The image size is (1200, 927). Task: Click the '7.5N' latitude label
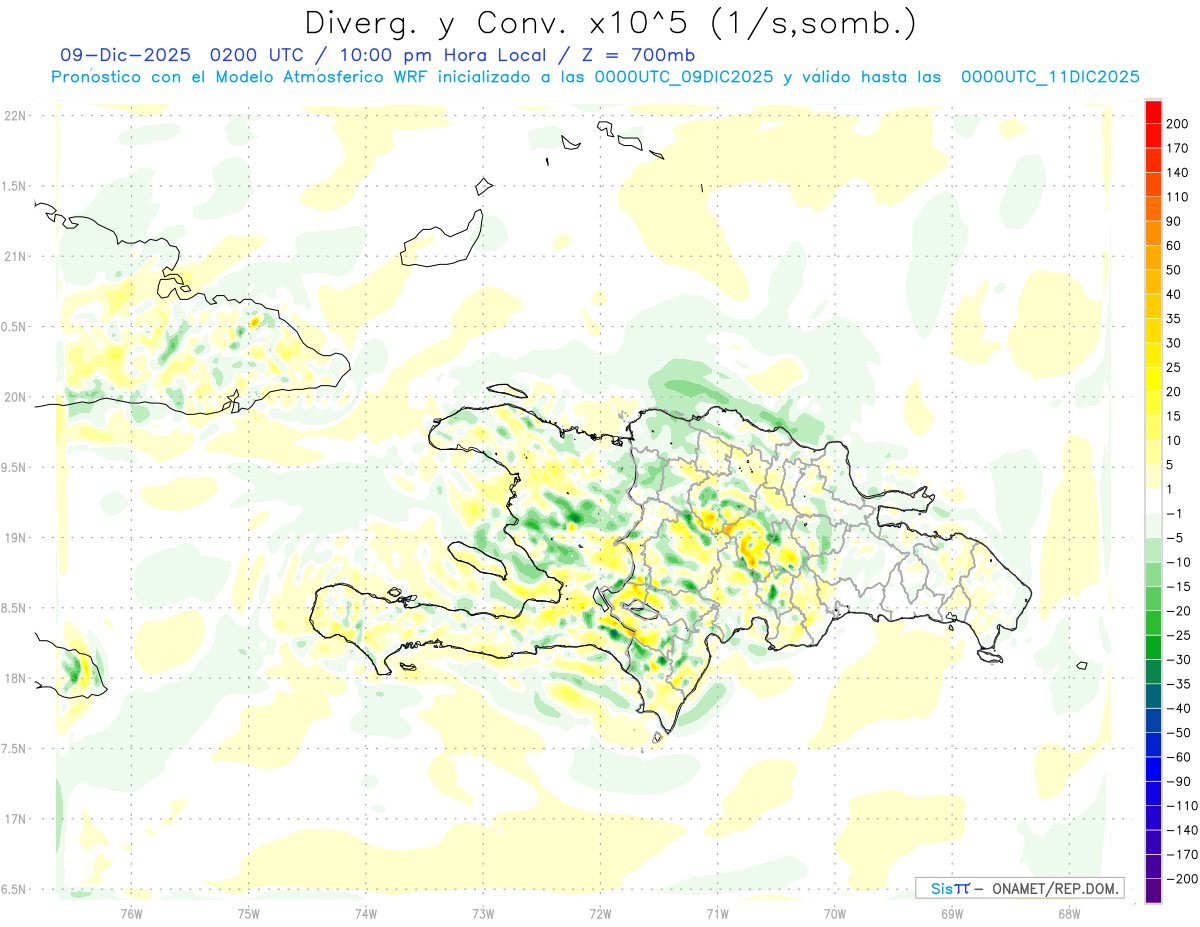click(x=15, y=749)
